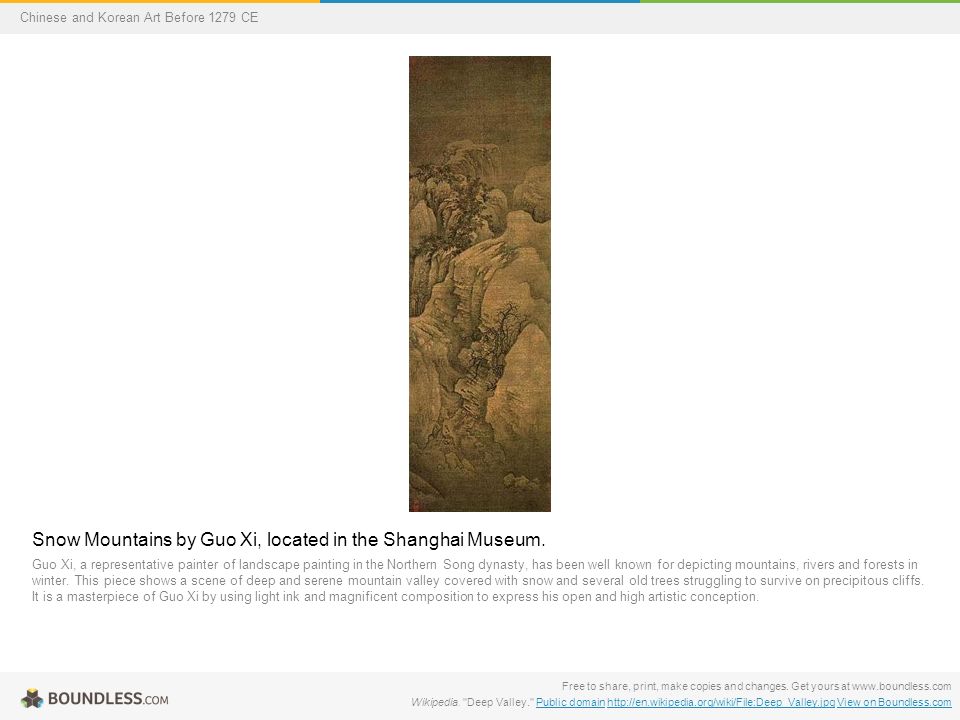Click the Snow Mountains painting image

click(x=480, y=283)
